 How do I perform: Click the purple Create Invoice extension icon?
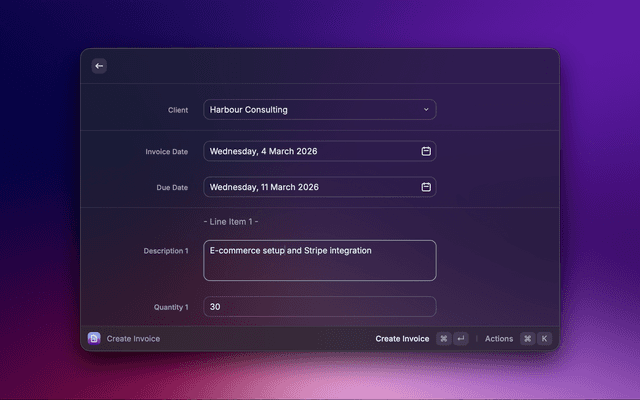[x=94, y=339]
